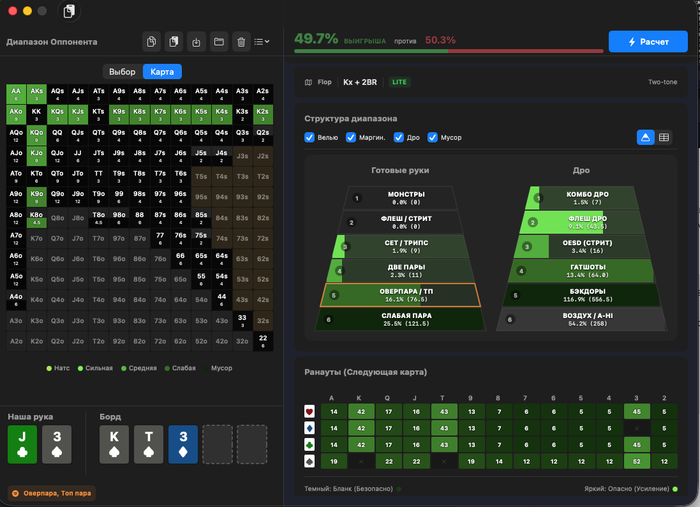Click the hearts suit icon in runouts

[309, 411]
